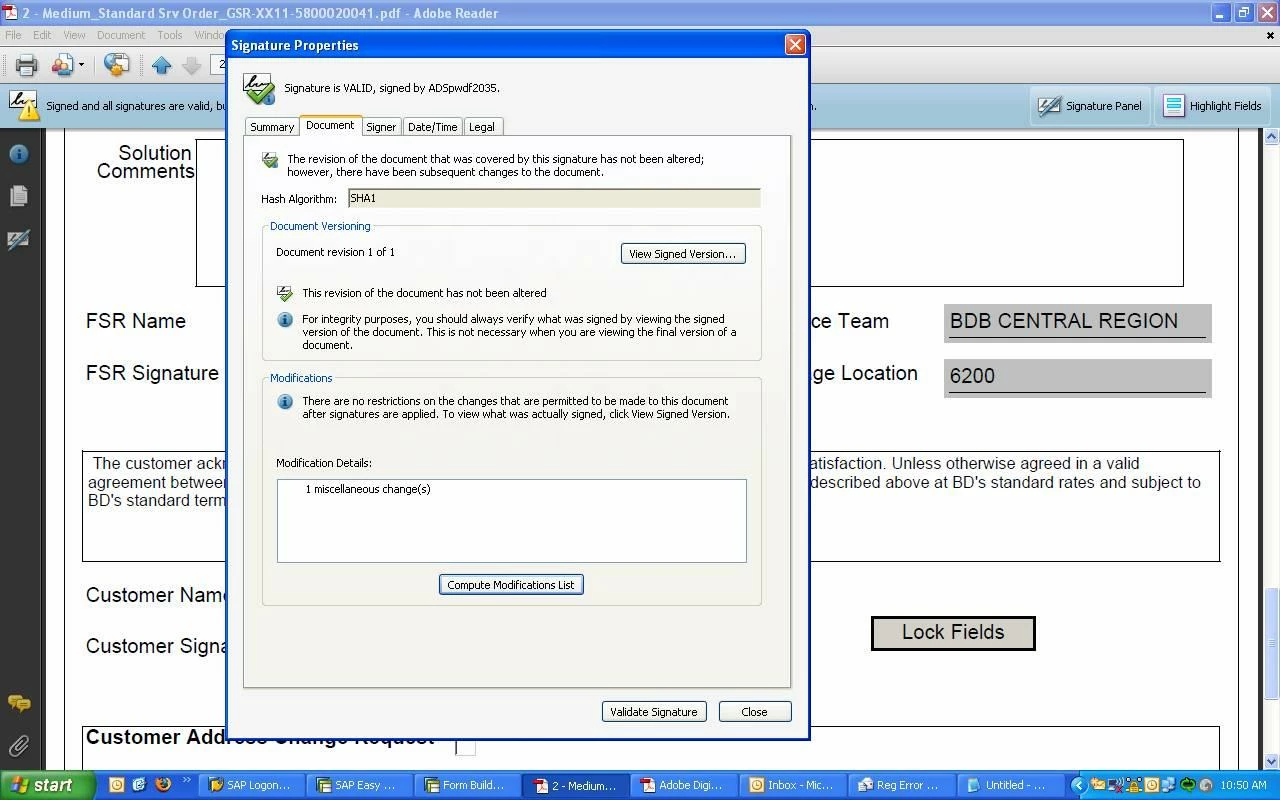Tick the Customer Address Change Request checkbox
The height and width of the screenshot is (800, 1280).
point(465,745)
